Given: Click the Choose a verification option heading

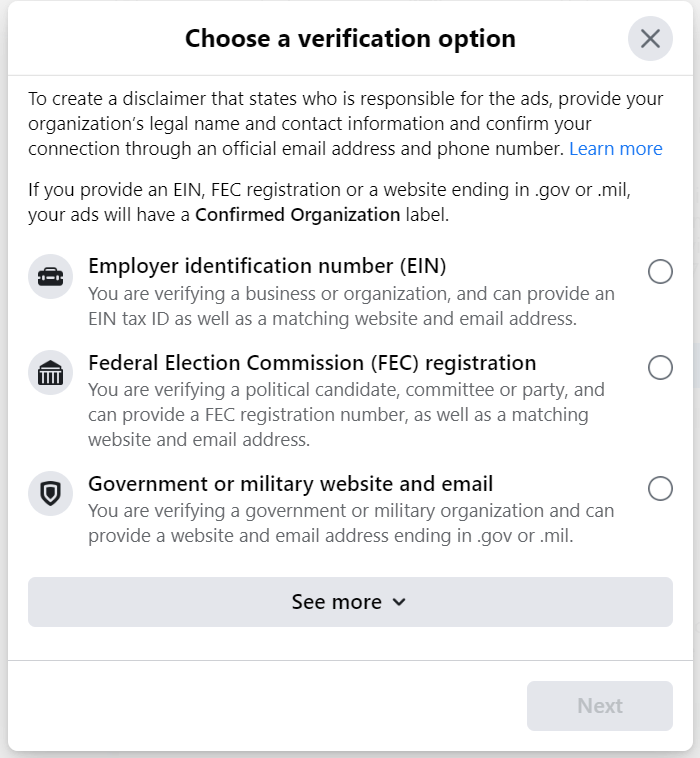Looking at the screenshot, I should click(350, 39).
